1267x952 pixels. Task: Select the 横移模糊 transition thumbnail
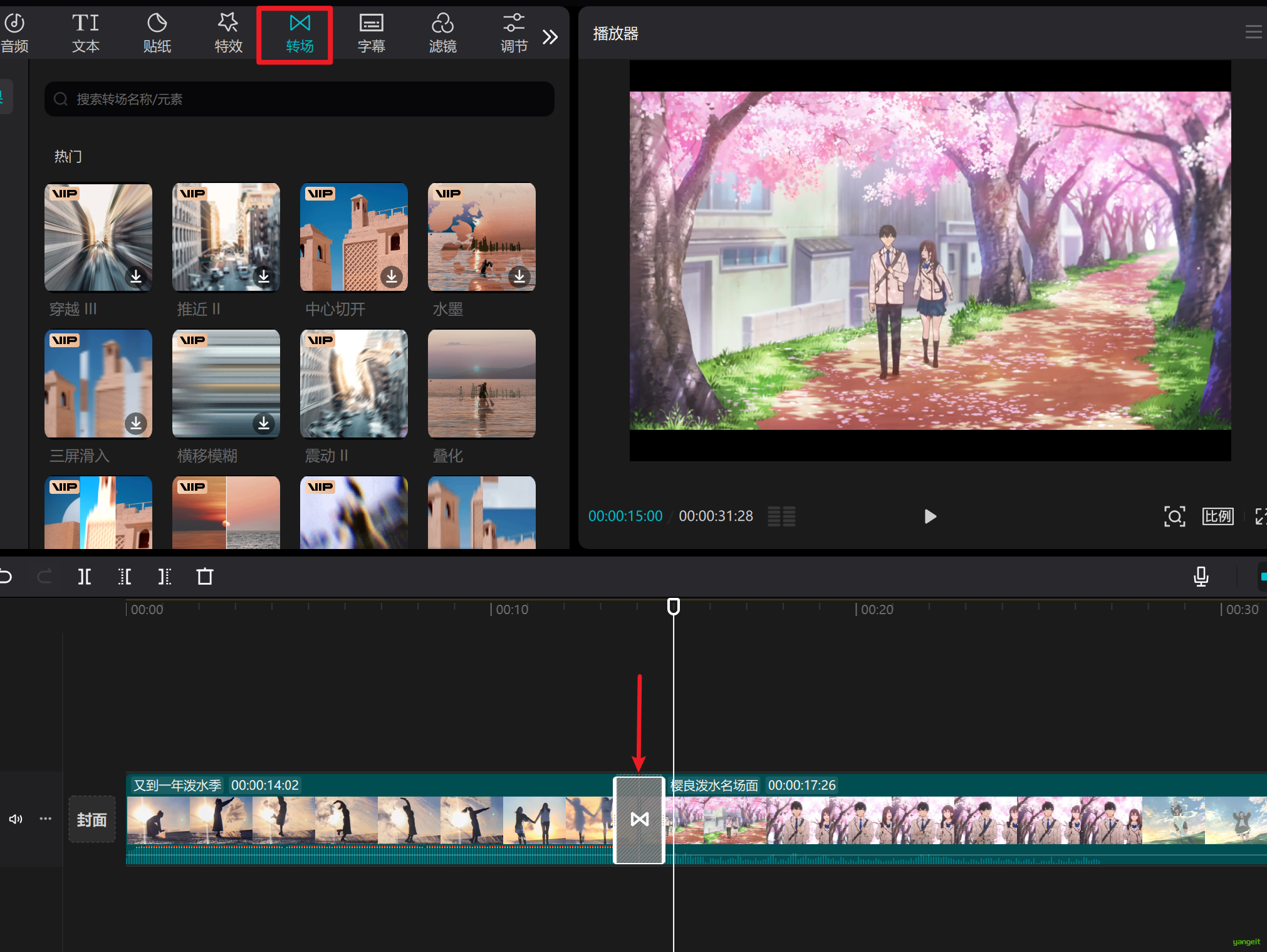point(226,384)
